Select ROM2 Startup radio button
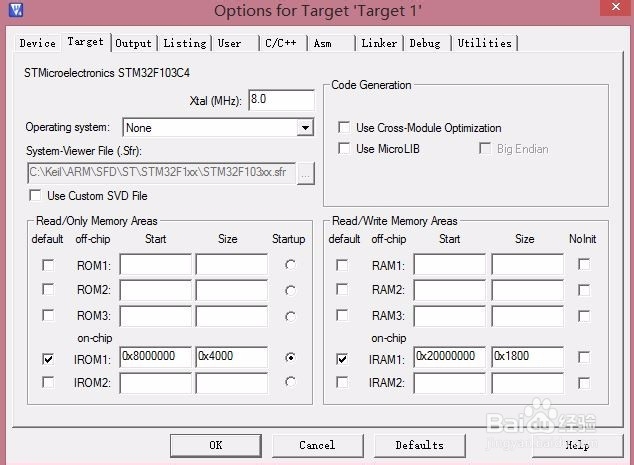This screenshot has height=465, width=634. point(290,290)
